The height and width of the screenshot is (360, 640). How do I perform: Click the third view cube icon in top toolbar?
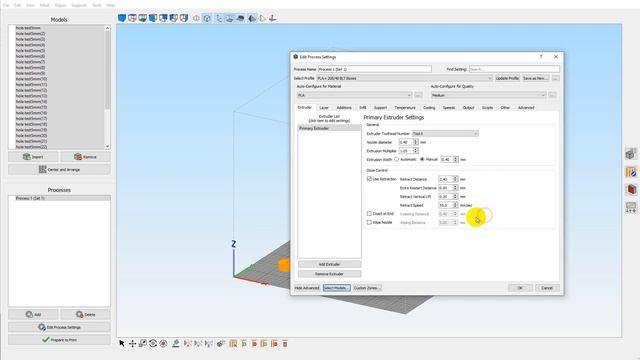[x=142, y=18]
